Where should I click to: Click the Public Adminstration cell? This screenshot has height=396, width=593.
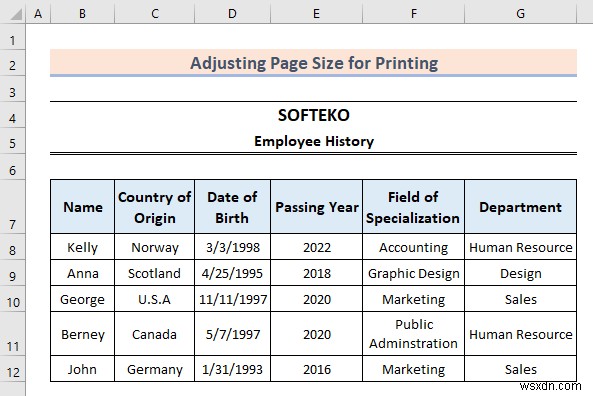point(413,334)
